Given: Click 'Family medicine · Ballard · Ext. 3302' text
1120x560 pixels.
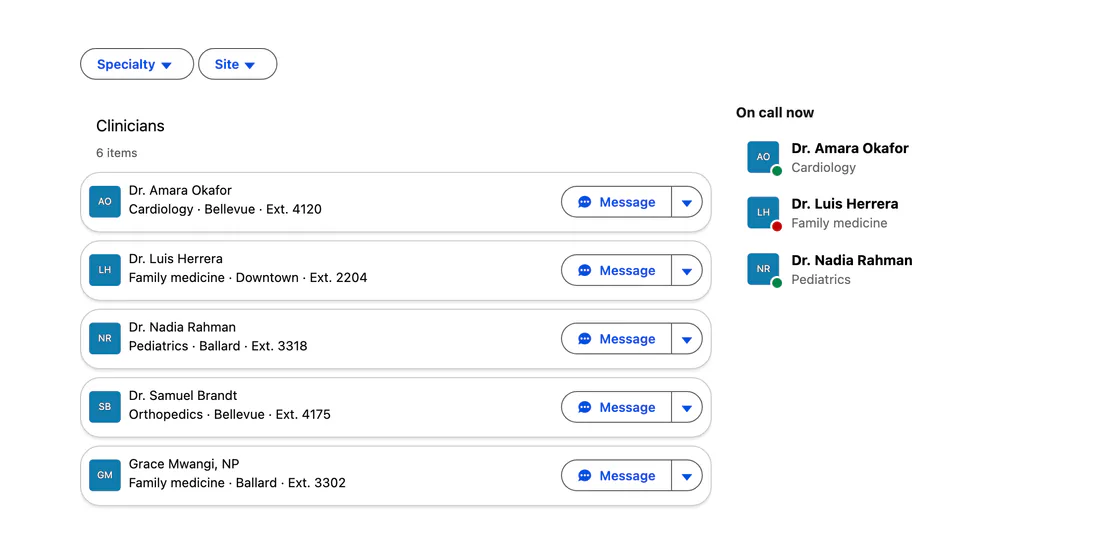Looking at the screenshot, I should tap(237, 483).
